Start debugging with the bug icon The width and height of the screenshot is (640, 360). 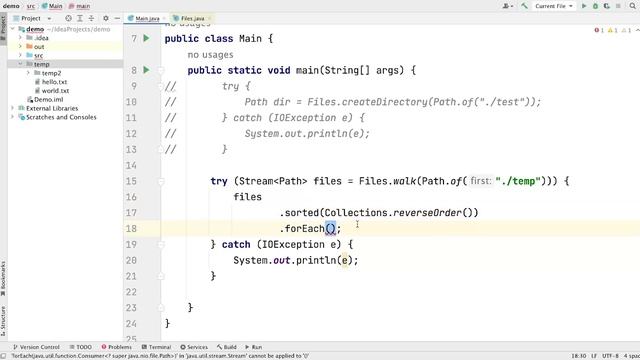point(596,6)
